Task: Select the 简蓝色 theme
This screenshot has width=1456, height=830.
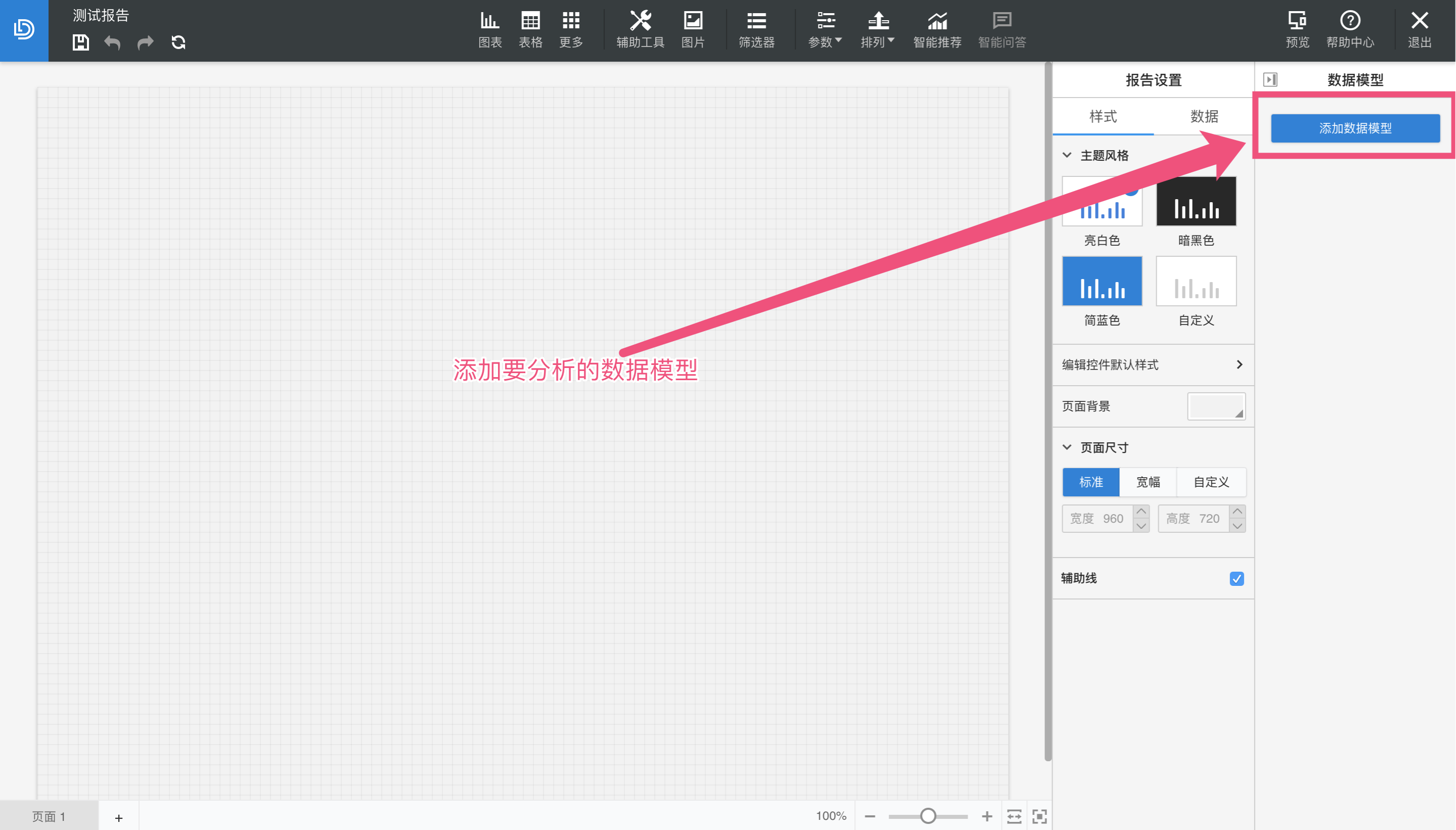Action: [x=1102, y=281]
